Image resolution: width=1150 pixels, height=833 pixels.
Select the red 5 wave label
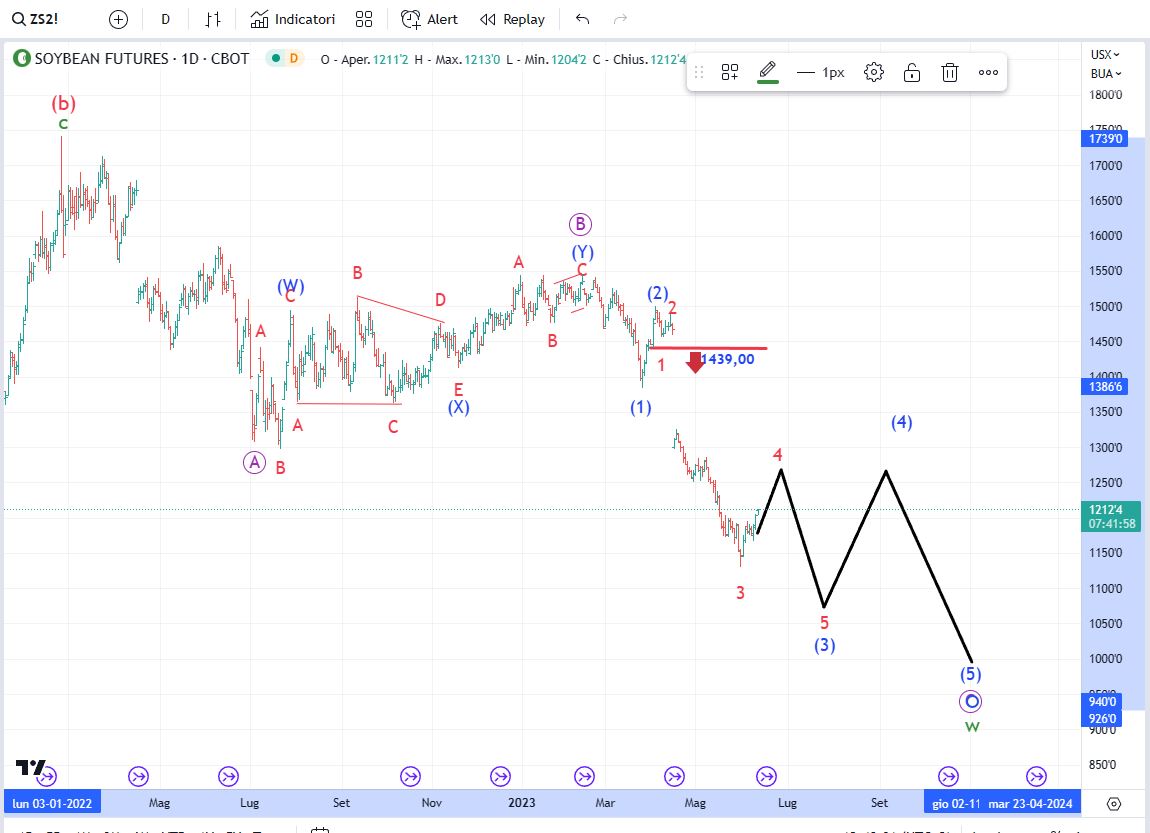click(x=824, y=623)
